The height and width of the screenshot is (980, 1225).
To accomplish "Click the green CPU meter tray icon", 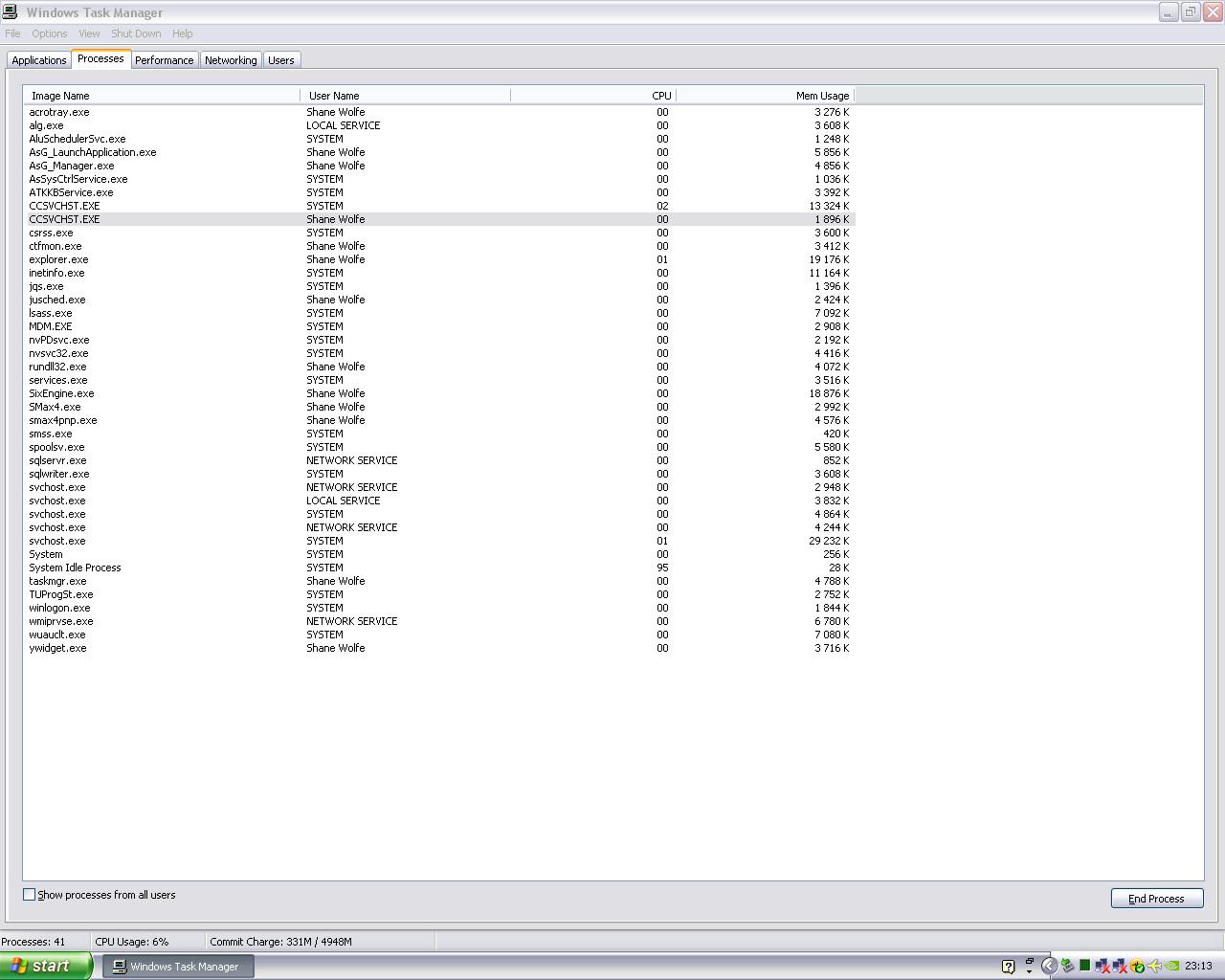I will [1084, 966].
